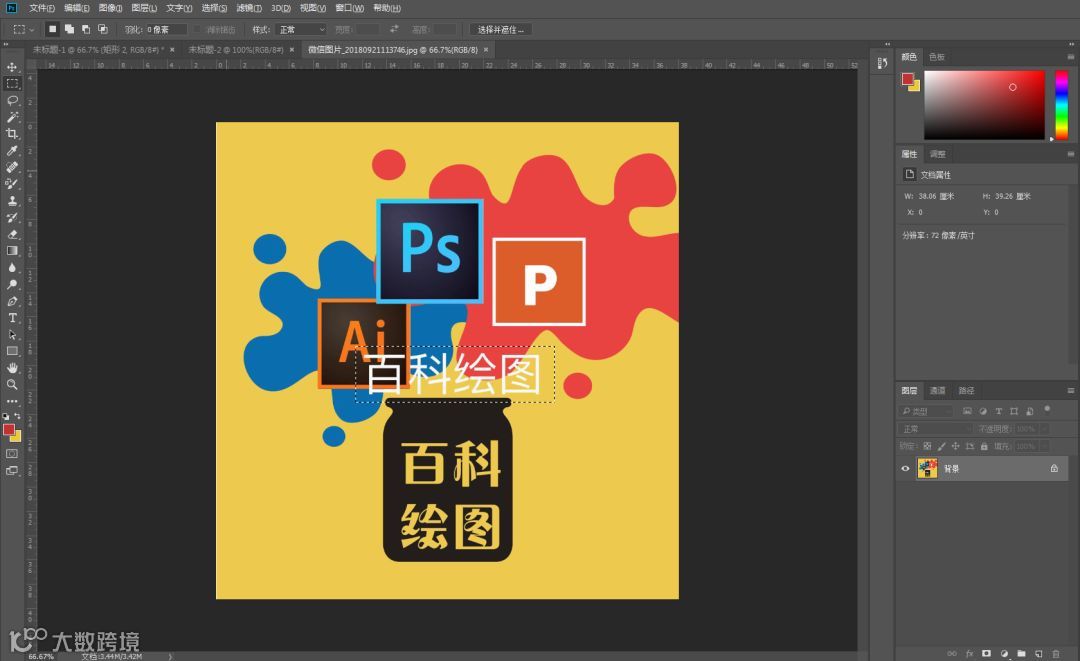Select the Eraser tool

tap(12, 234)
